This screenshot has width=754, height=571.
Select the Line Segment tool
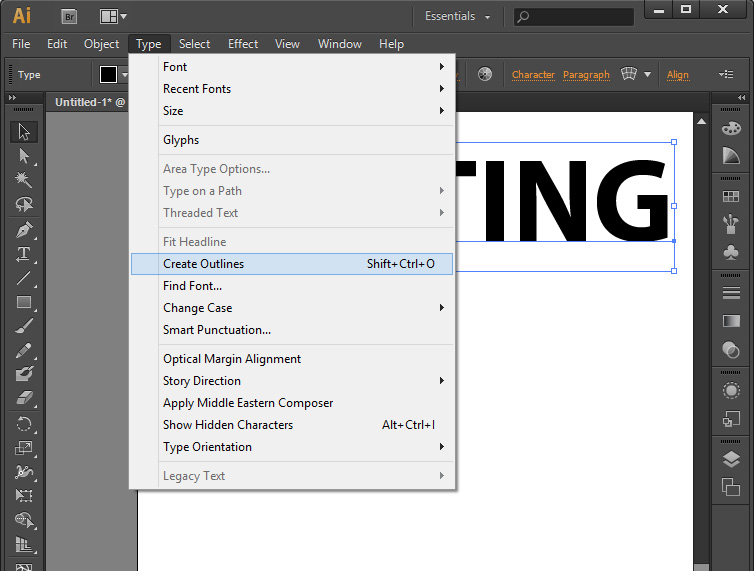coord(24,278)
